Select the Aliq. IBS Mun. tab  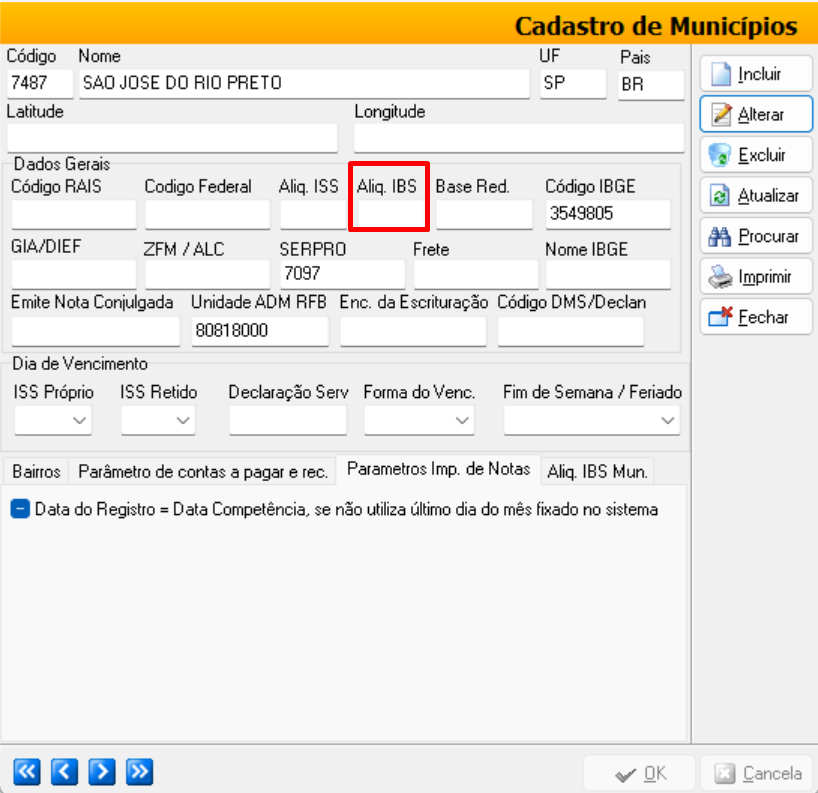(x=598, y=471)
